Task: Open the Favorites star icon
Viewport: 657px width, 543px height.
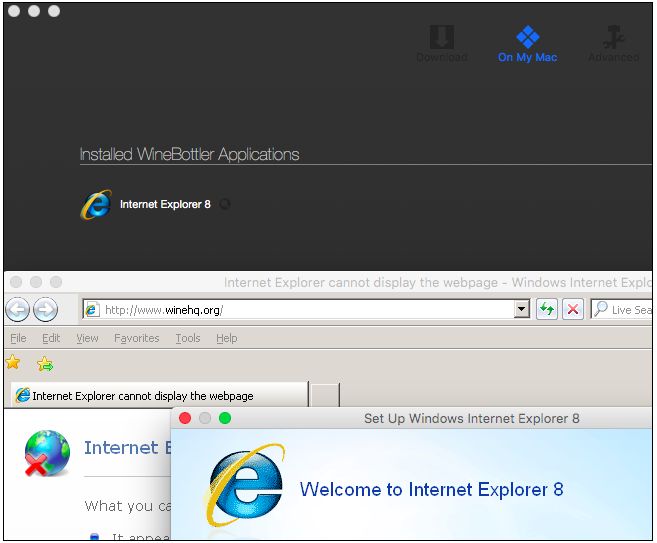Action: (14, 363)
